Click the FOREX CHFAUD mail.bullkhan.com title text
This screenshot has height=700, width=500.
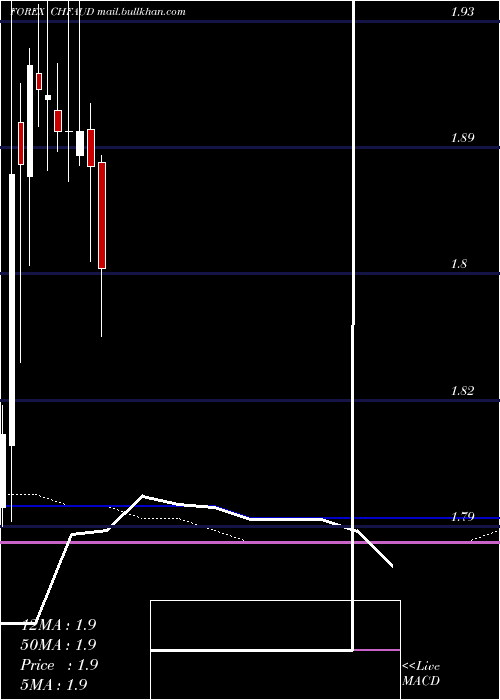pos(98,12)
